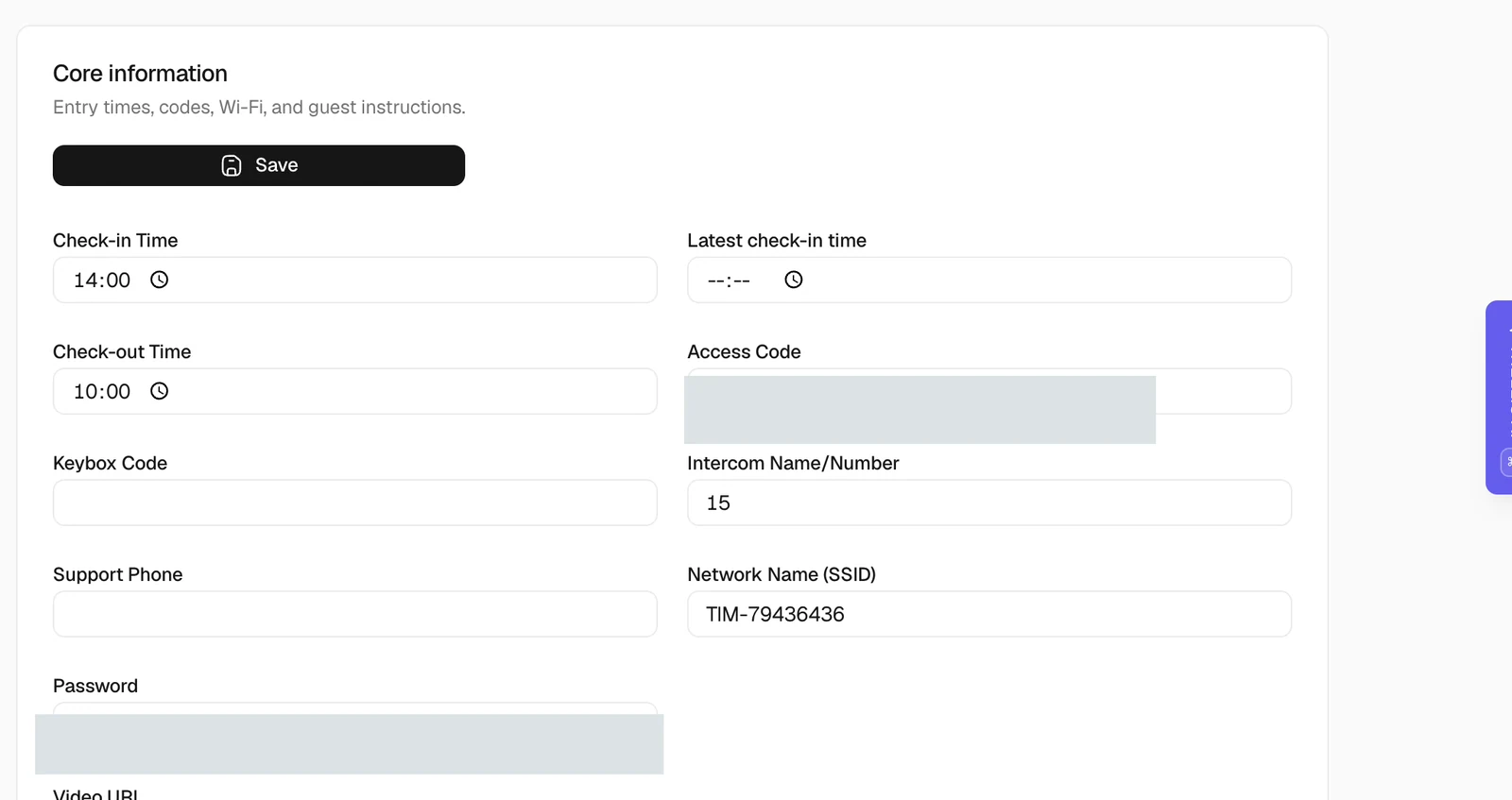
Task: Click the keyboard shortcut badge on purple side tab
Action: click(1506, 463)
